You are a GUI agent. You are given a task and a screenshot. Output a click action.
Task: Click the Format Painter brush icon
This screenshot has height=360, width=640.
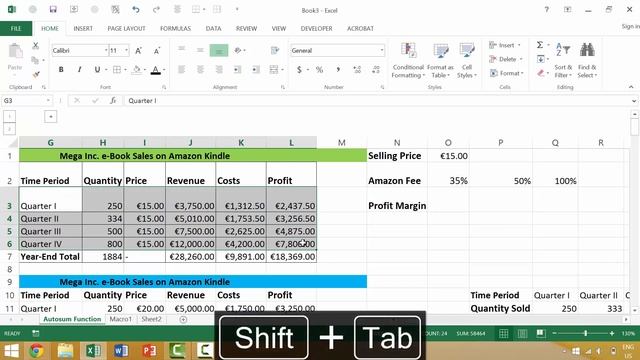[x=36, y=74]
